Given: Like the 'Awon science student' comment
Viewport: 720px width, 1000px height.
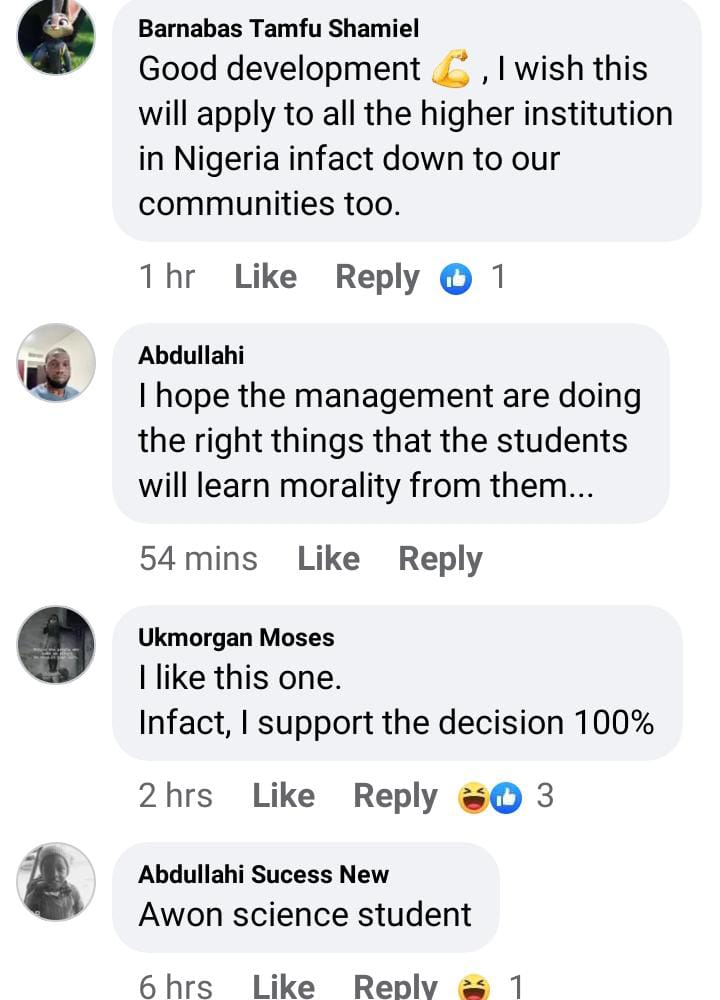Looking at the screenshot, I should (x=283, y=988).
